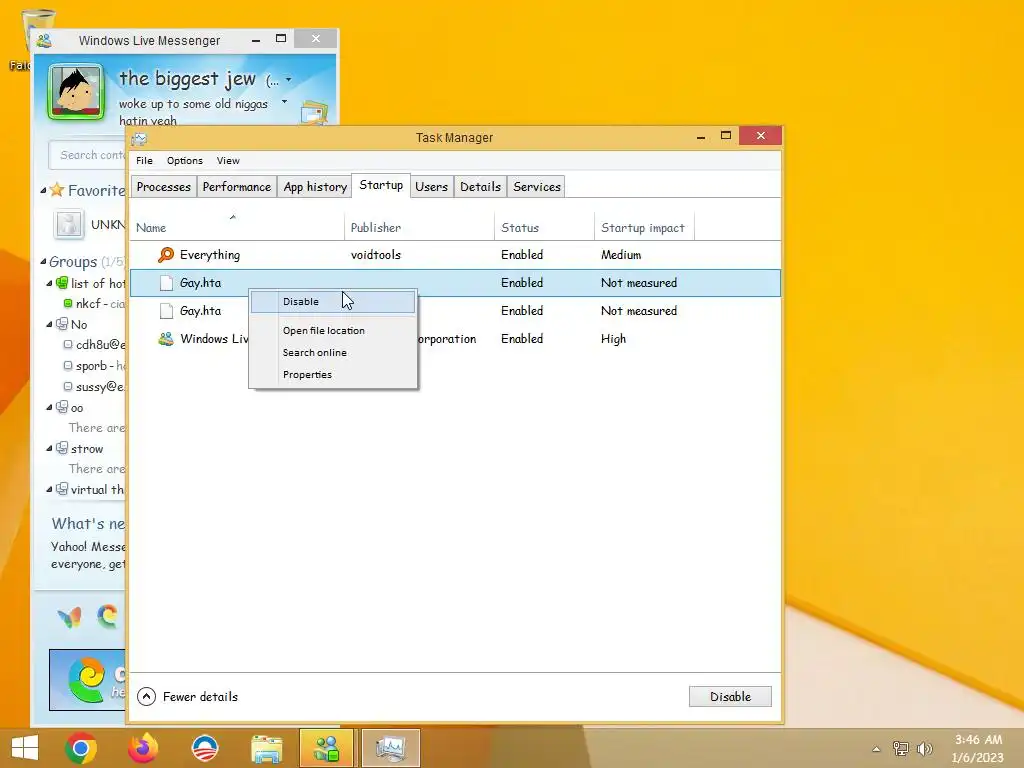Click the Task Manager taskbar icon
The height and width of the screenshot is (768, 1024).
tap(391, 748)
